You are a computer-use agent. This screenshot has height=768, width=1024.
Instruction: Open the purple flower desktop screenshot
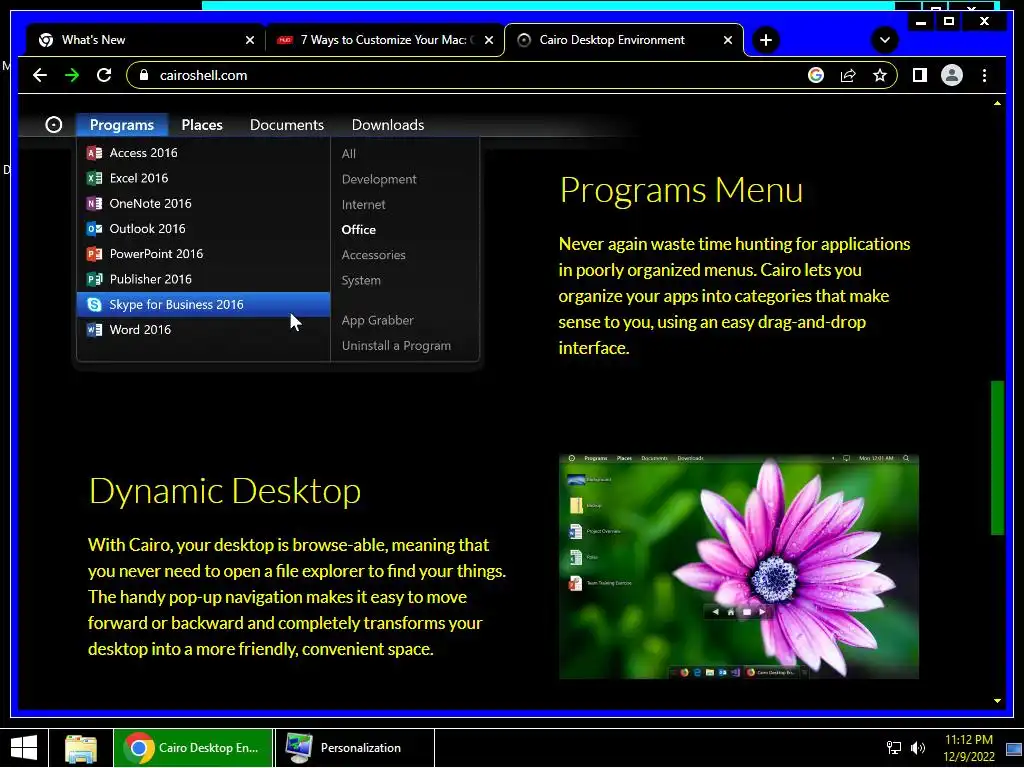(739, 566)
